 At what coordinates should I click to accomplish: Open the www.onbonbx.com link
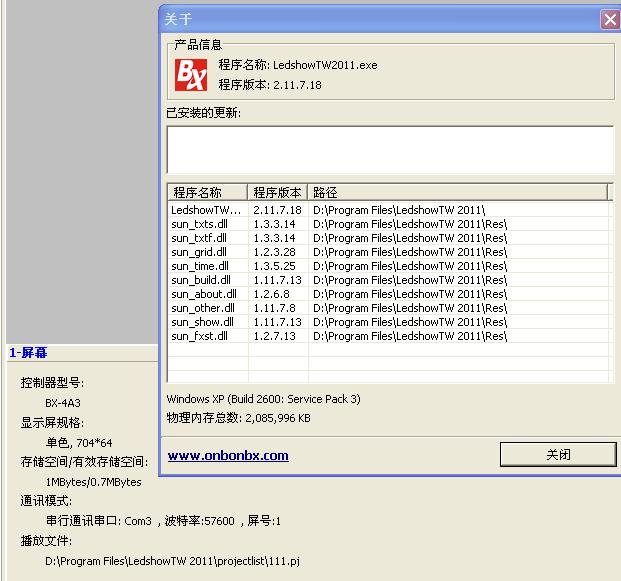pos(228,455)
